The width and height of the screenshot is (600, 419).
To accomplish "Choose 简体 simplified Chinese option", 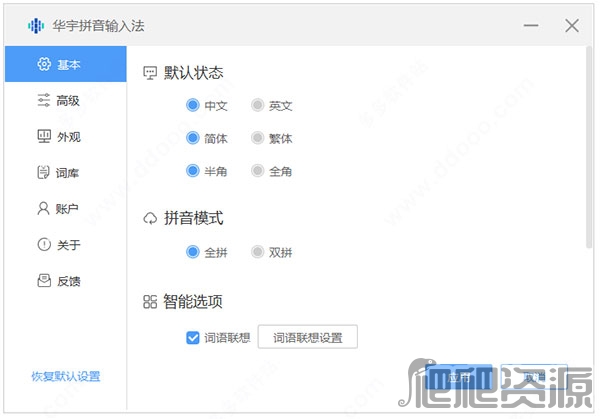I will click(x=192, y=138).
